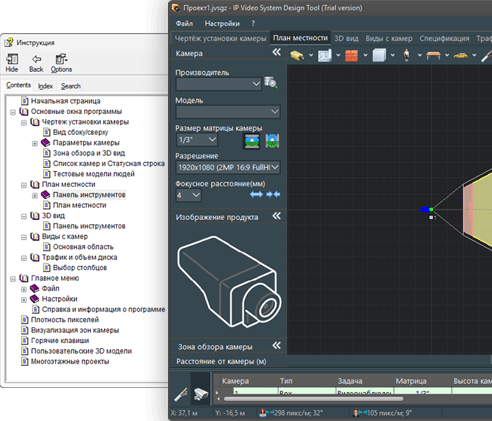This screenshot has height=421, width=492.
Task: Open the focal length dropdown showing 4
Action: pyautogui.click(x=189, y=195)
